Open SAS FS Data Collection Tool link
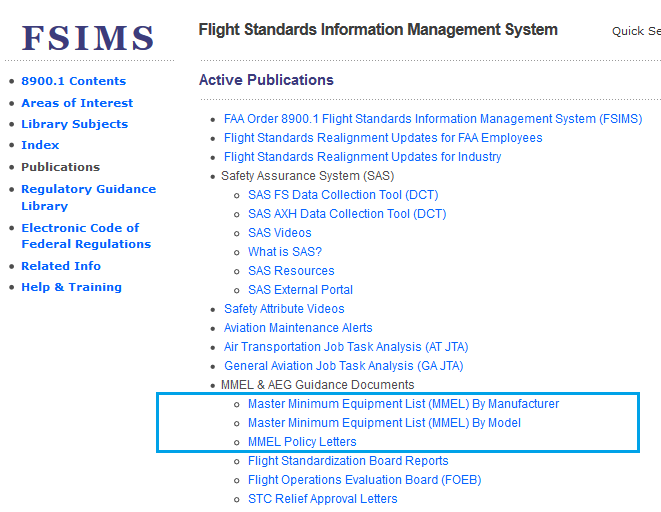The width and height of the screenshot is (661, 512). [342, 195]
